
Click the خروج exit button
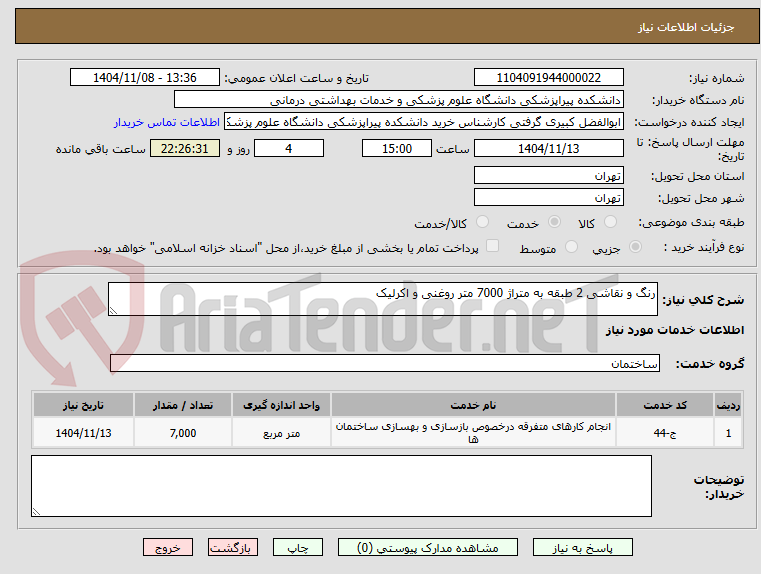click(x=167, y=547)
